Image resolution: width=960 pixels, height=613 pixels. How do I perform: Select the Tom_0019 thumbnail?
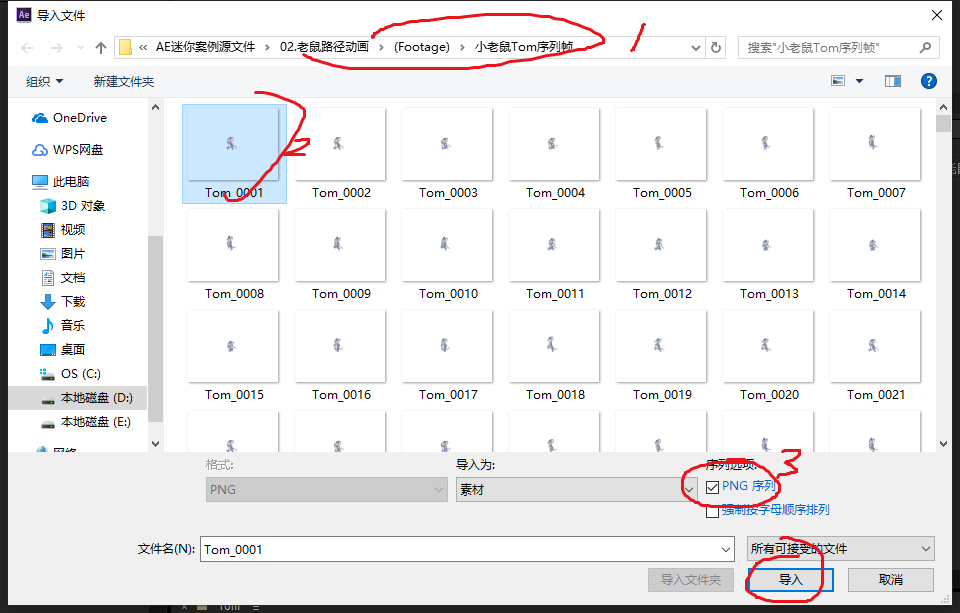tap(661, 355)
